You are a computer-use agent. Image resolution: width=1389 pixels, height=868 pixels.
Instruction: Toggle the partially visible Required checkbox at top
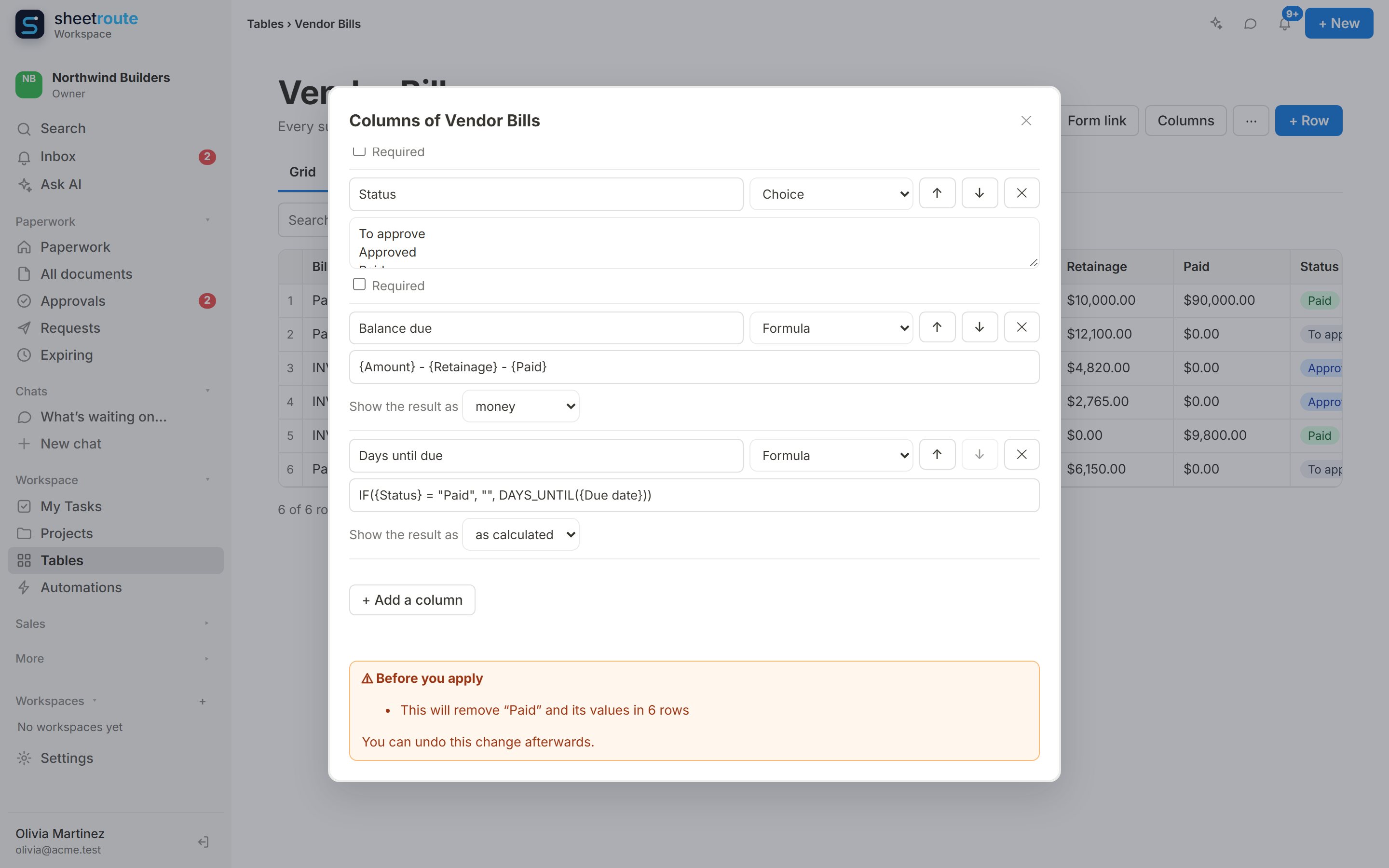point(359,151)
